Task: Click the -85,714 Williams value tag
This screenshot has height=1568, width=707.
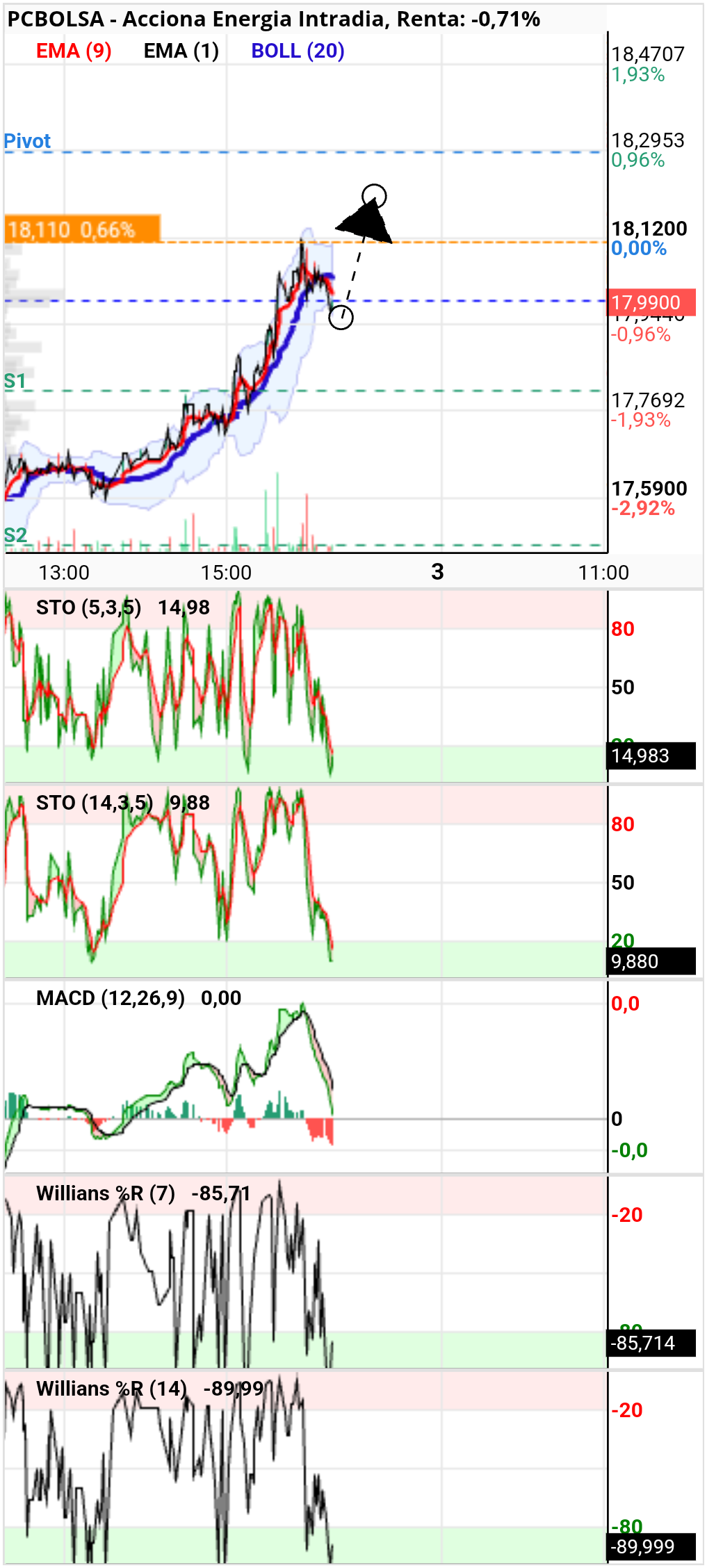Action: point(651,1343)
